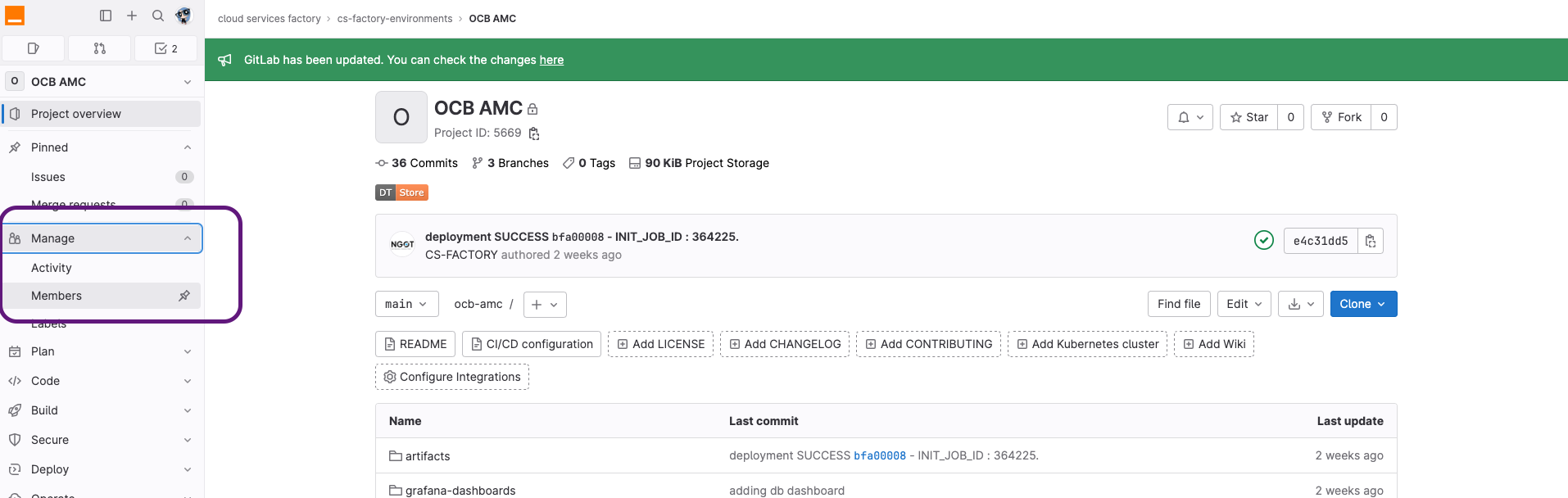Open cloud services factory breadcrumb
Screen dimensions: 1568x498
coord(270,18)
